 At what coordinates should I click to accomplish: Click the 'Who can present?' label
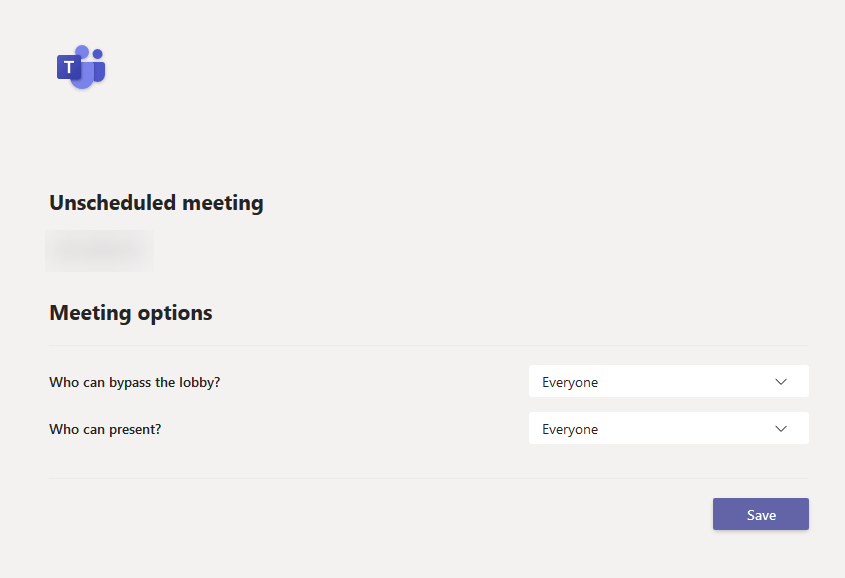pos(105,429)
